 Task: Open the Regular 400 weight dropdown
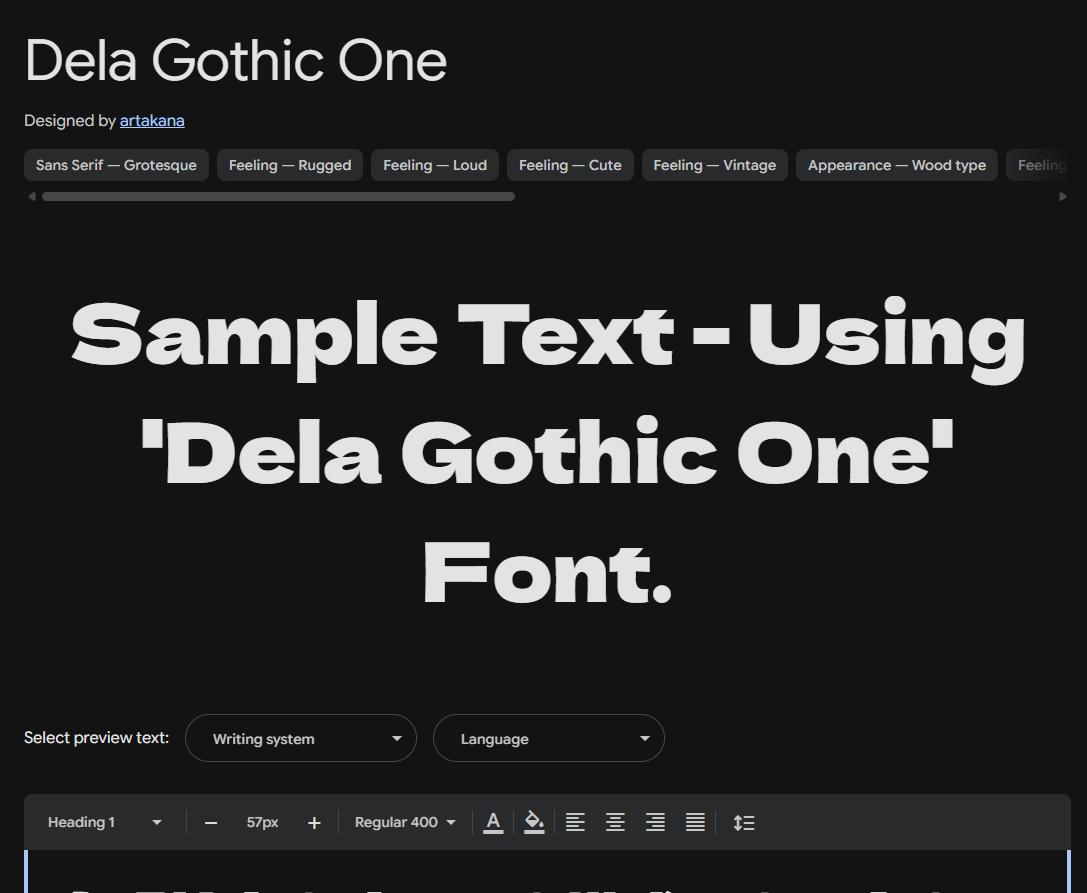pyautogui.click(x=405, y=822)
